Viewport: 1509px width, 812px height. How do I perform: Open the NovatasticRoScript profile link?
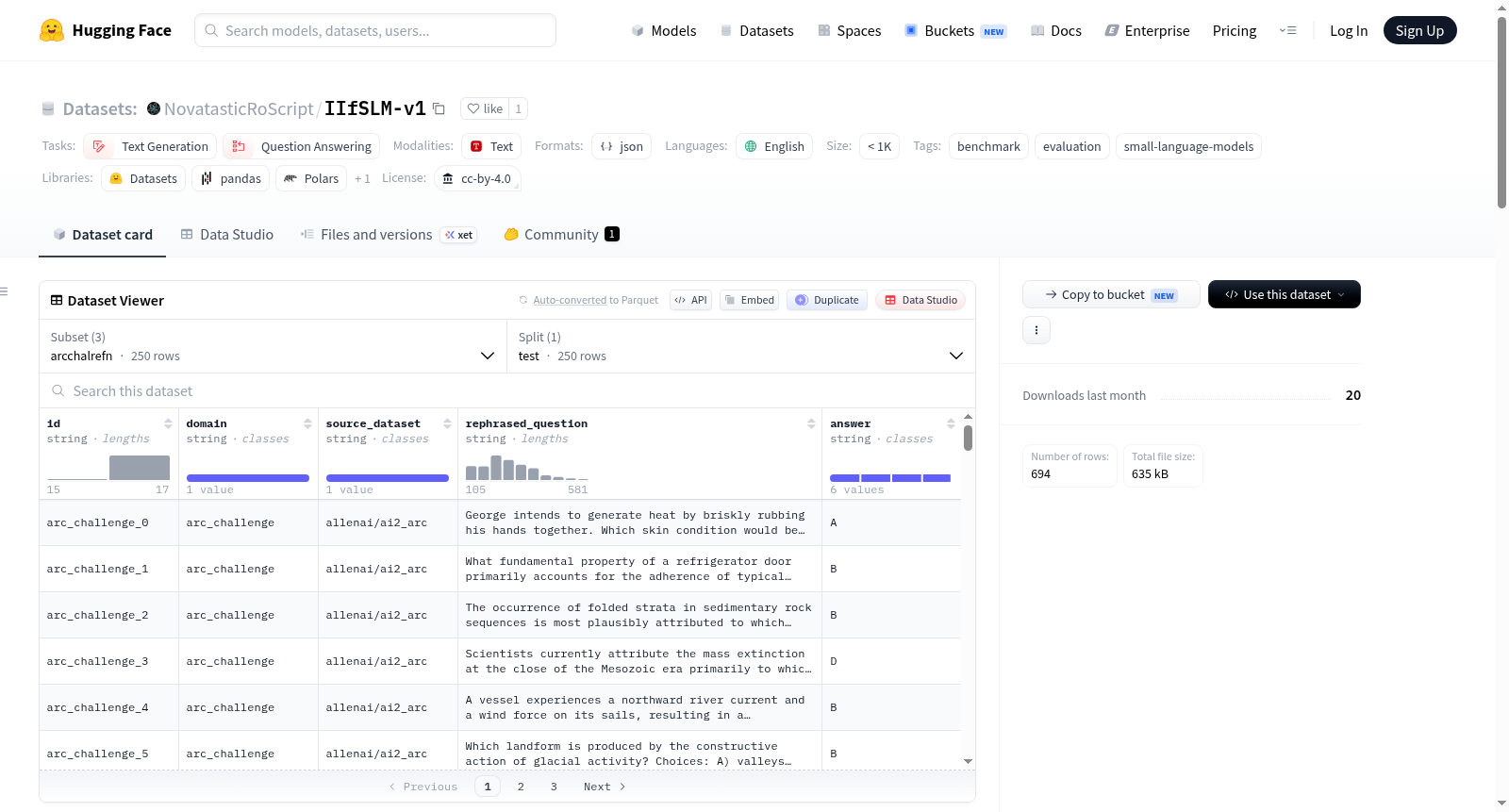click(x=239, y=108)
